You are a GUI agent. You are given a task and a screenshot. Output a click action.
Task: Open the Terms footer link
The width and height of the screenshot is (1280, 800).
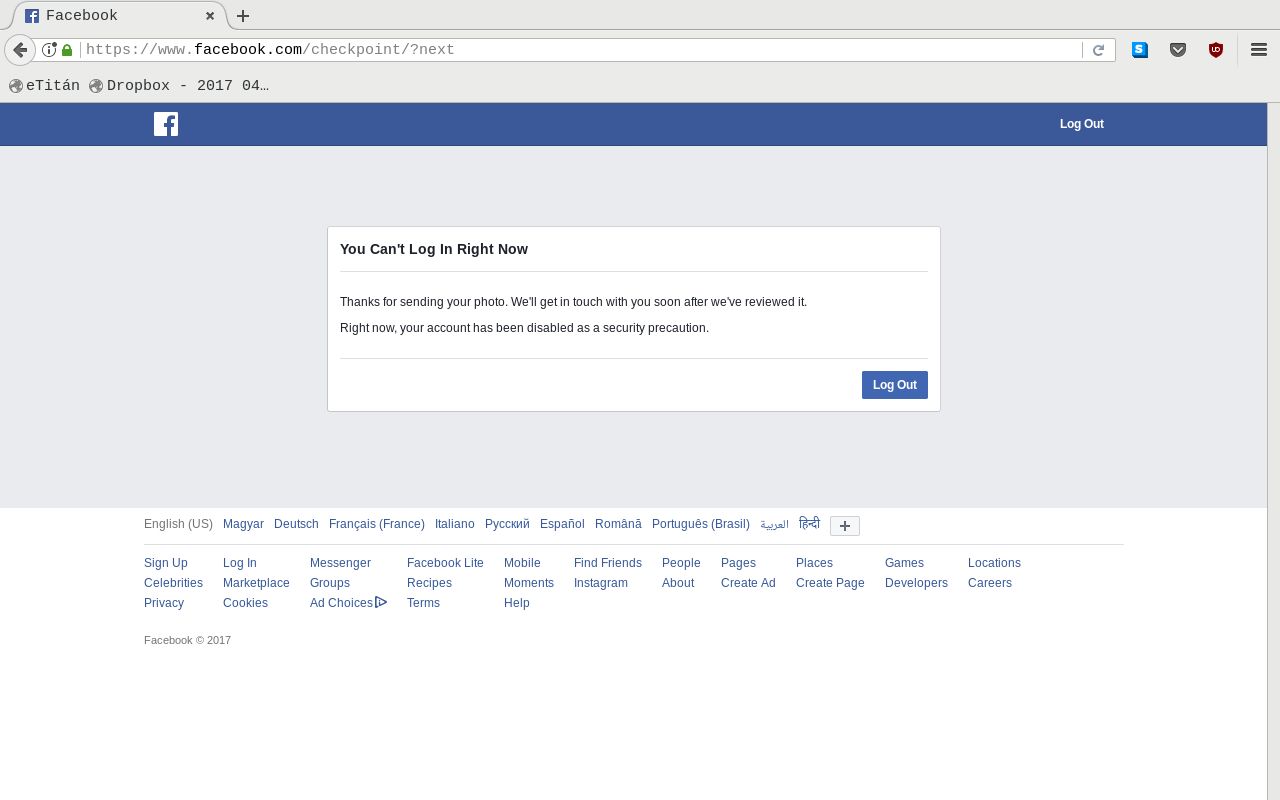[x=423, y=603]
